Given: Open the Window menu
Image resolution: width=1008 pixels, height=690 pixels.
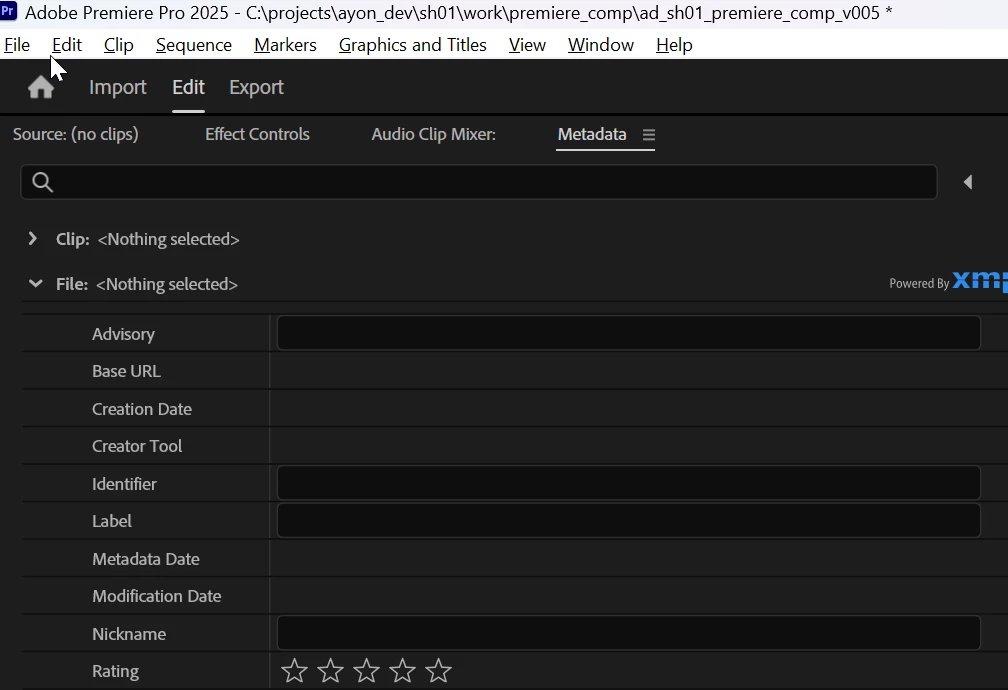Looking at the screenshot, I should tap(601, 45).
